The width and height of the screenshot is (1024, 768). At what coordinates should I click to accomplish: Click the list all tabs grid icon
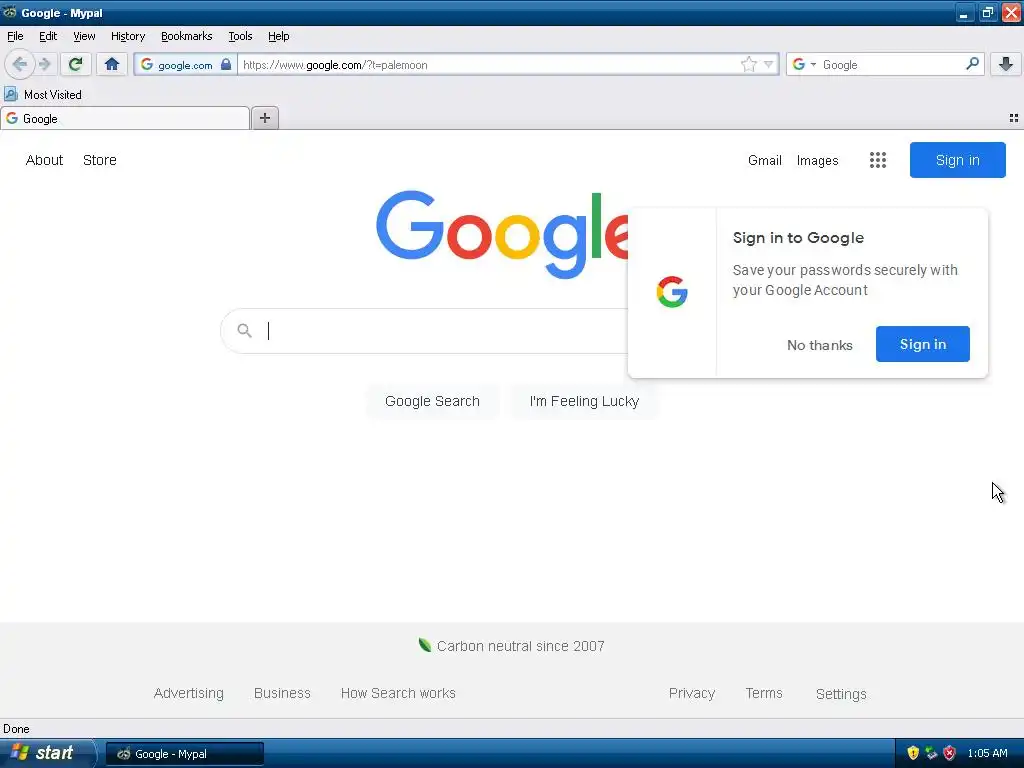click(1014, 118)
